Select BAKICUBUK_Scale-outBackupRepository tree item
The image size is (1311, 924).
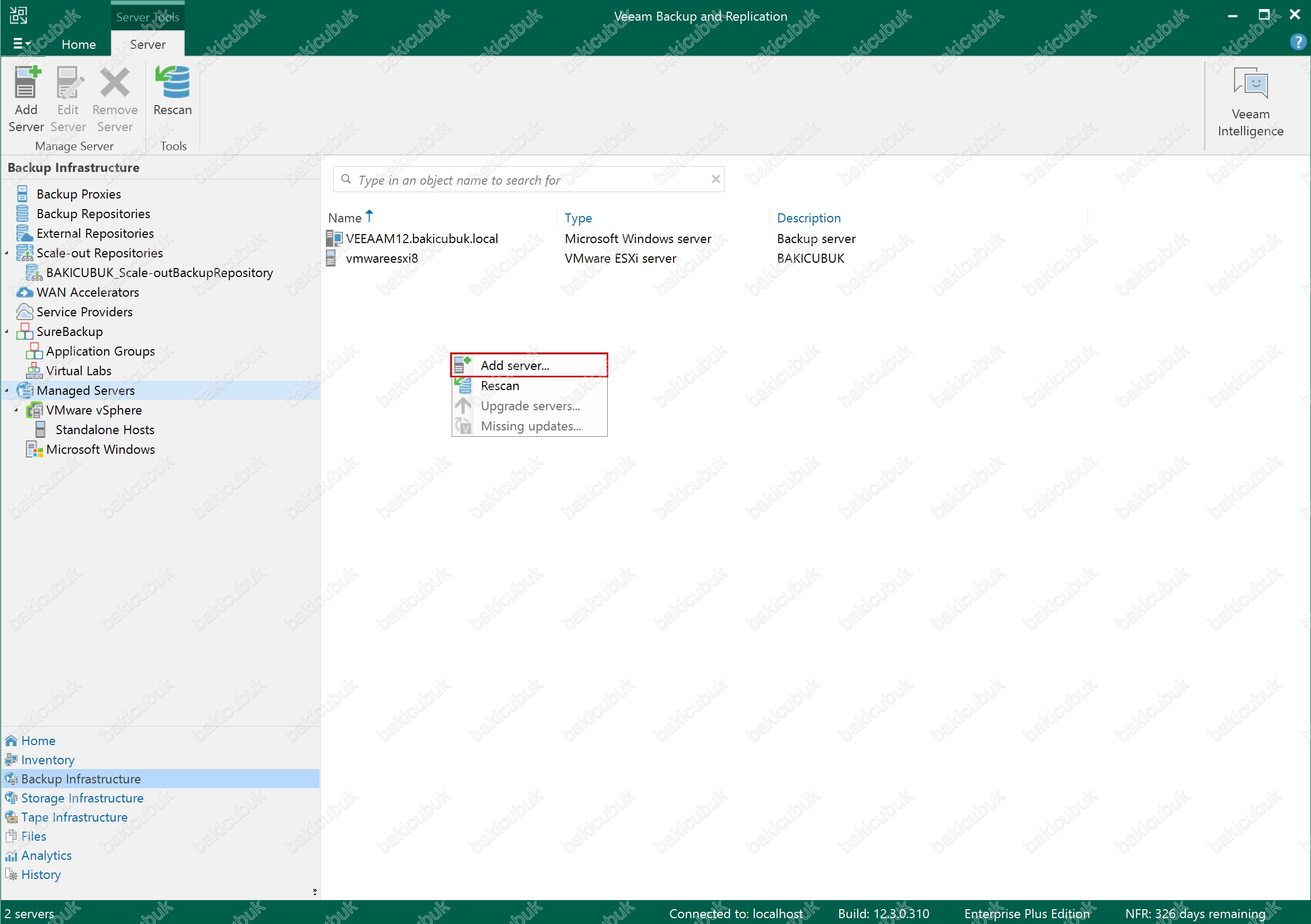click(x=159, y=272)
